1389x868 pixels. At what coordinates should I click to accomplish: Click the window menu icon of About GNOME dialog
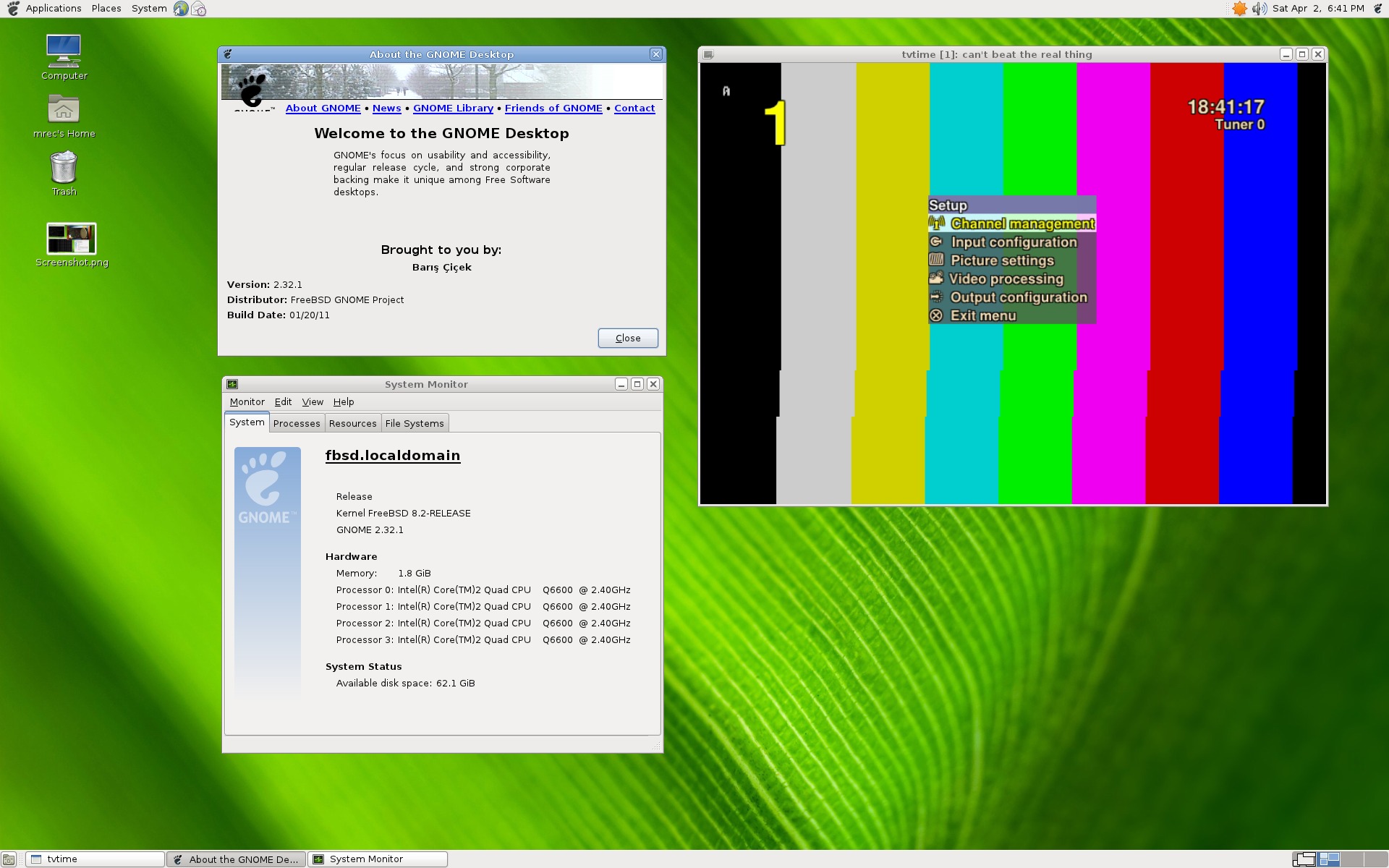coord(228,54)
